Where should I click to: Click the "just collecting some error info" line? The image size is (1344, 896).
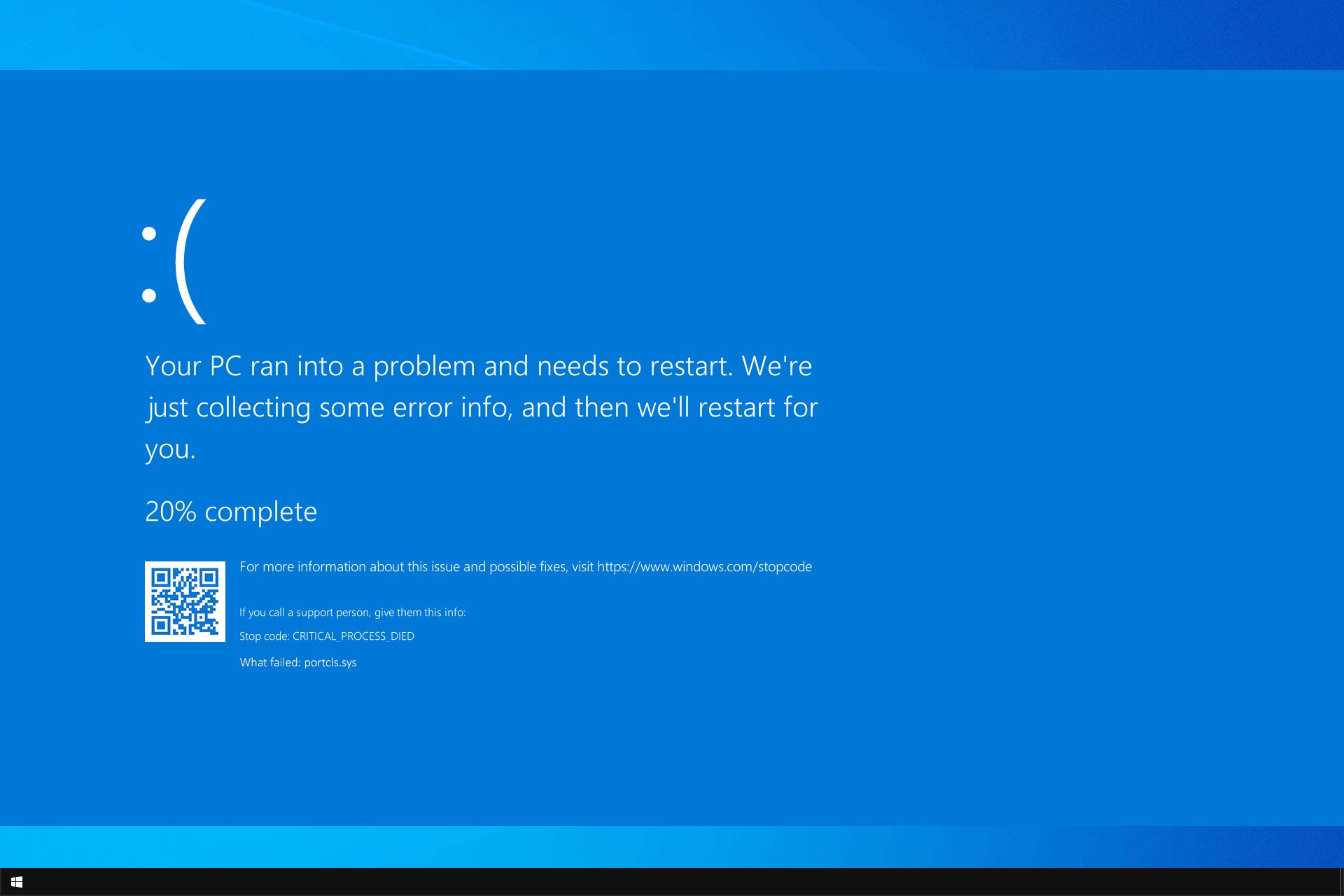(482, 407)
